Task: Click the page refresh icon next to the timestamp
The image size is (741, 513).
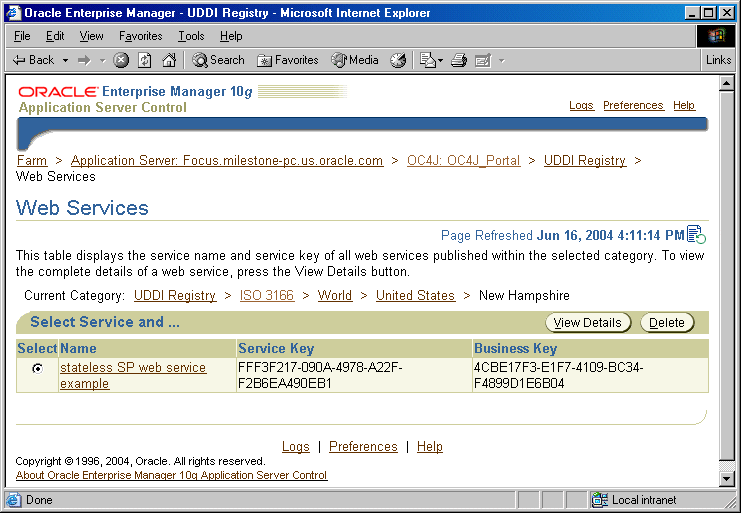Action: click(x=696, y=235)
